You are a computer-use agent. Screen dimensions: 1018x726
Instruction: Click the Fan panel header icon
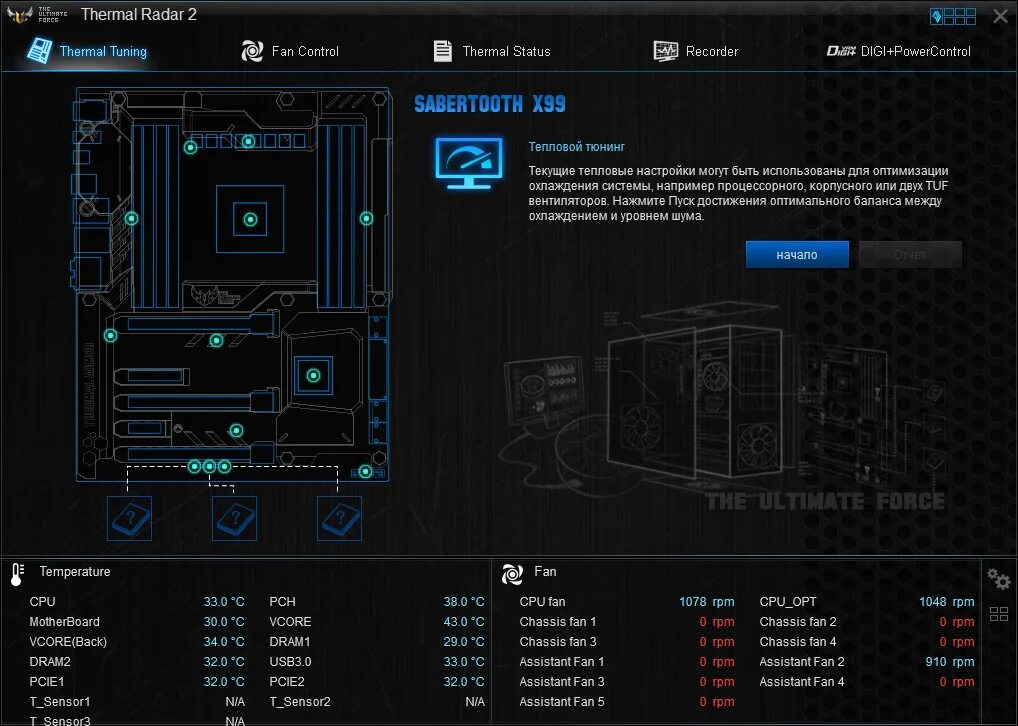512,573
